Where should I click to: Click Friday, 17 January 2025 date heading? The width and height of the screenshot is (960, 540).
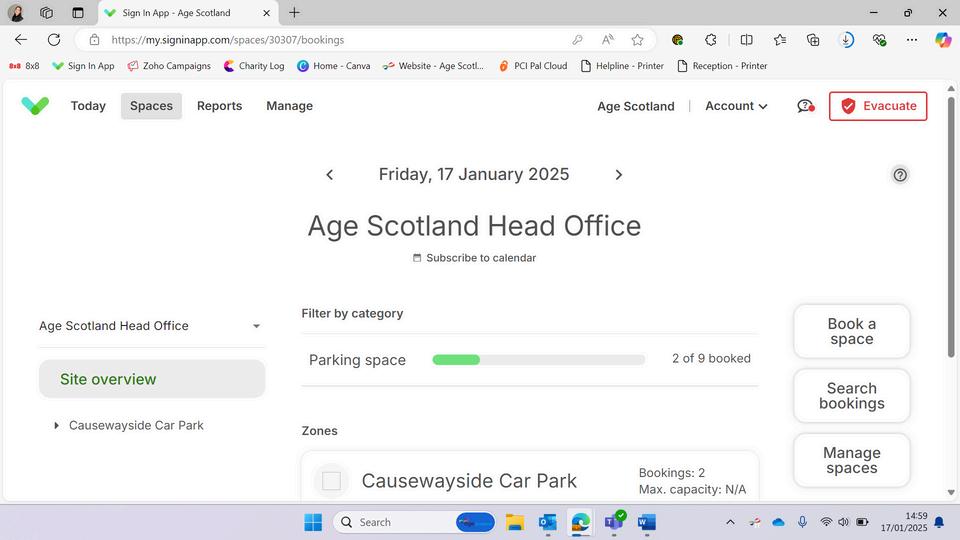pos(474,174)
